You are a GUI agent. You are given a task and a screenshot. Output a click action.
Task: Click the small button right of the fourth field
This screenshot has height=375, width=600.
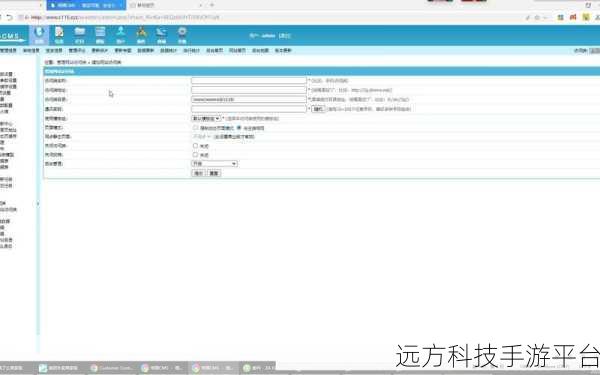tap(318, 109)
